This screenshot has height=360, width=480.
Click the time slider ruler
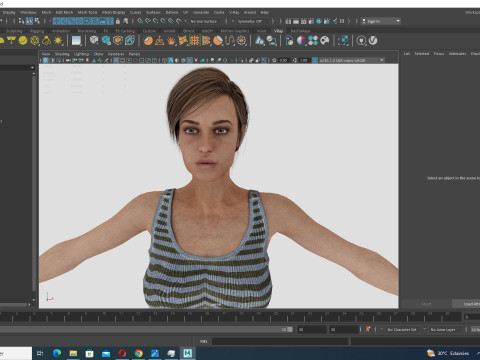(230, 317)
